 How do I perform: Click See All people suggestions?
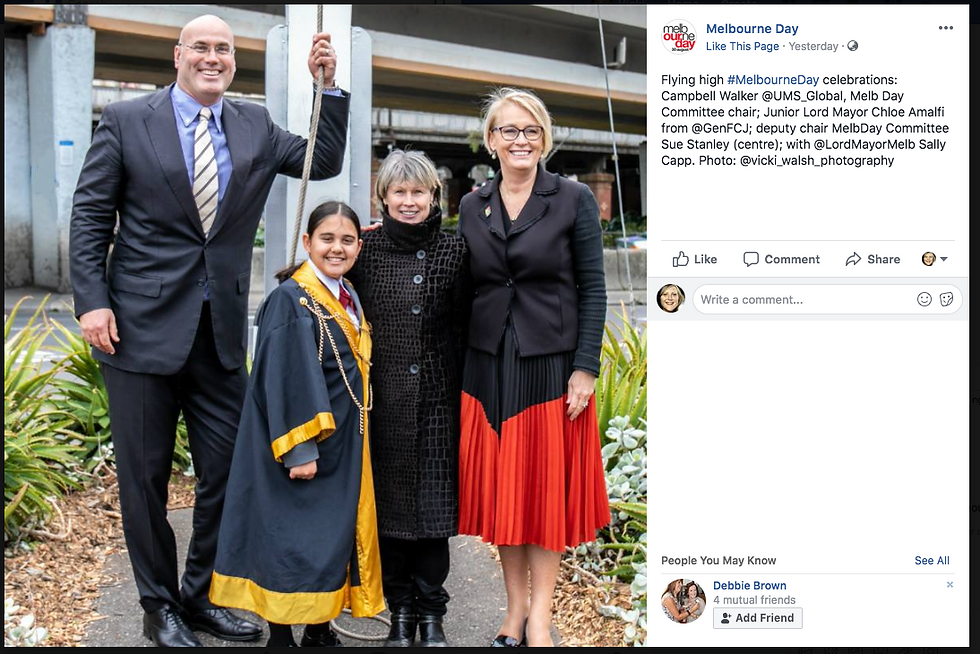point(932,561)
